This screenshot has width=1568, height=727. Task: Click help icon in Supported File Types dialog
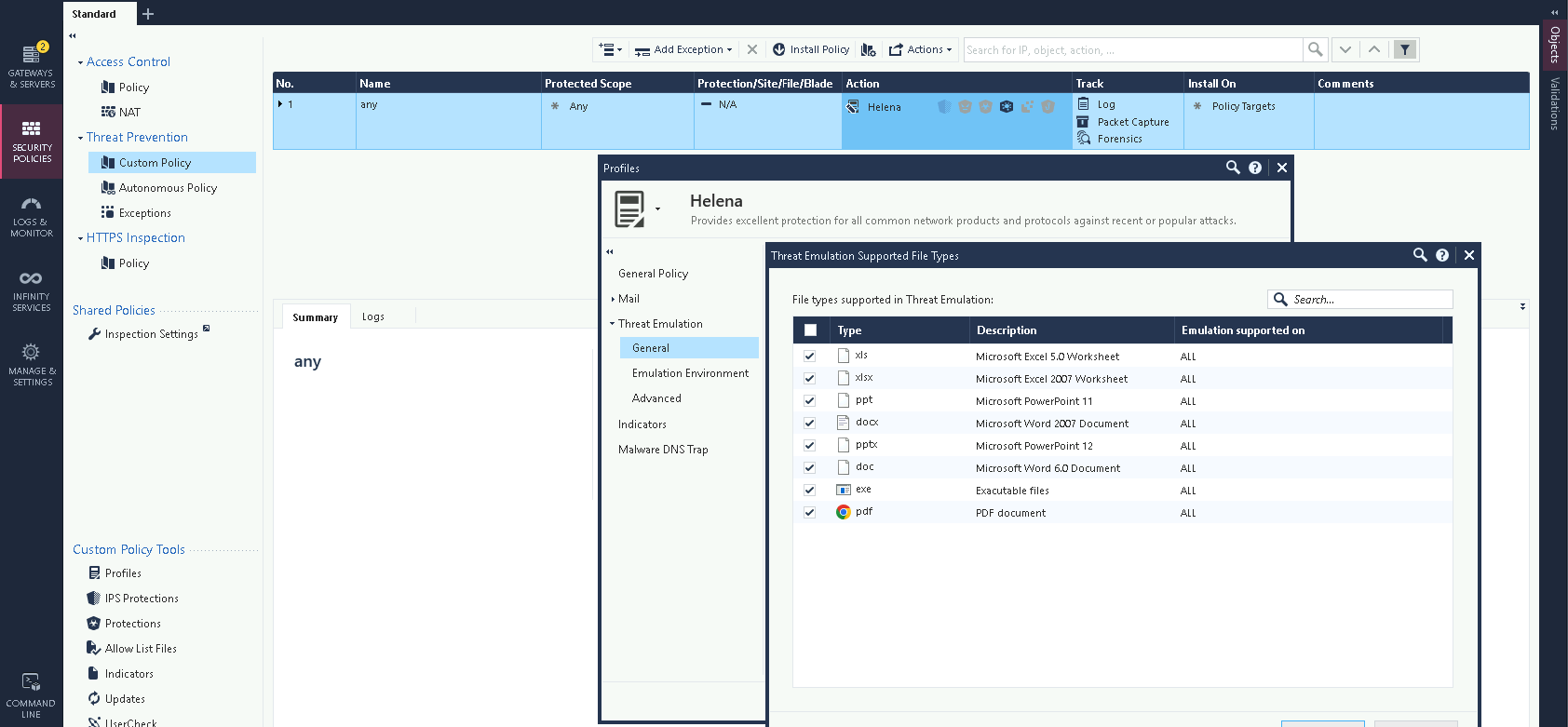coord(1442,255)
